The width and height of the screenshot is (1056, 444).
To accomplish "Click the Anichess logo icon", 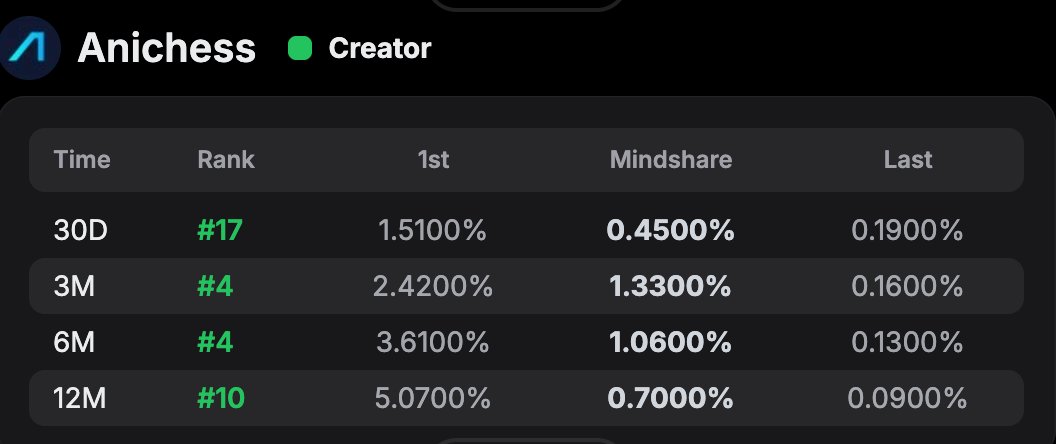I will tap(30, 47).
